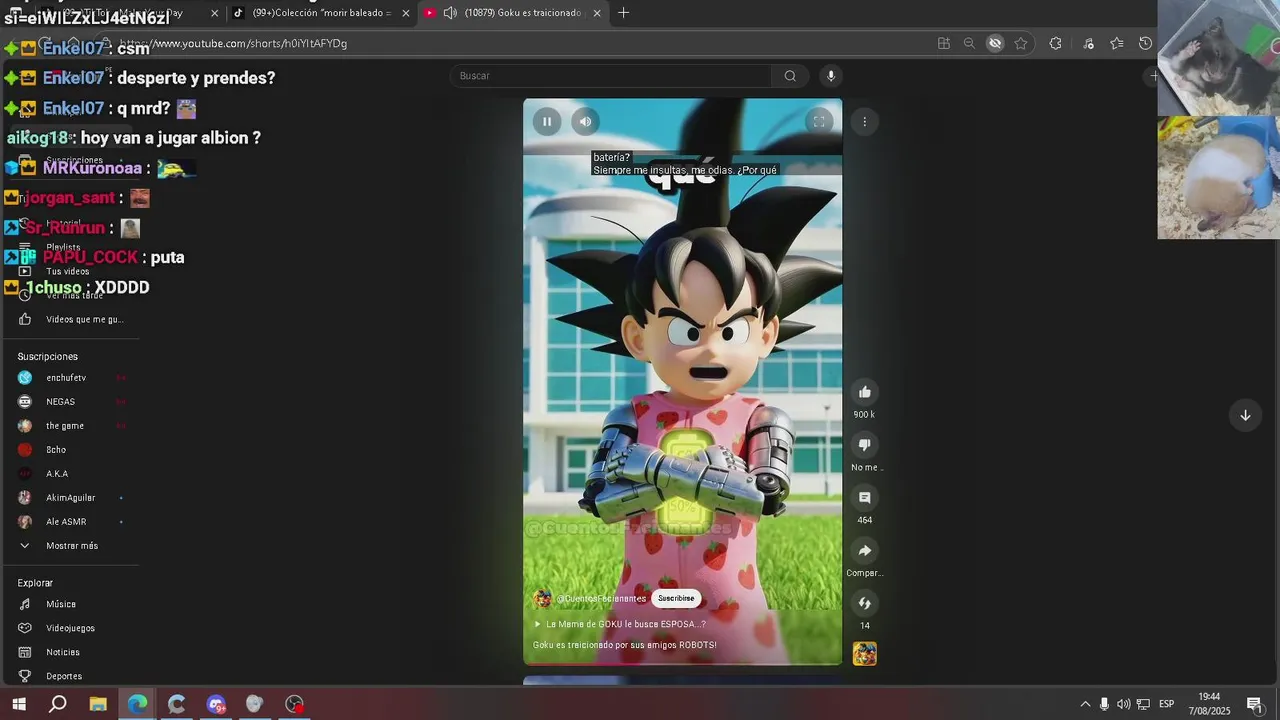The height and width of the screenshot is (720, 1280).
Task: Dislike the Short with thumbs-down icon
Action: 865,445
